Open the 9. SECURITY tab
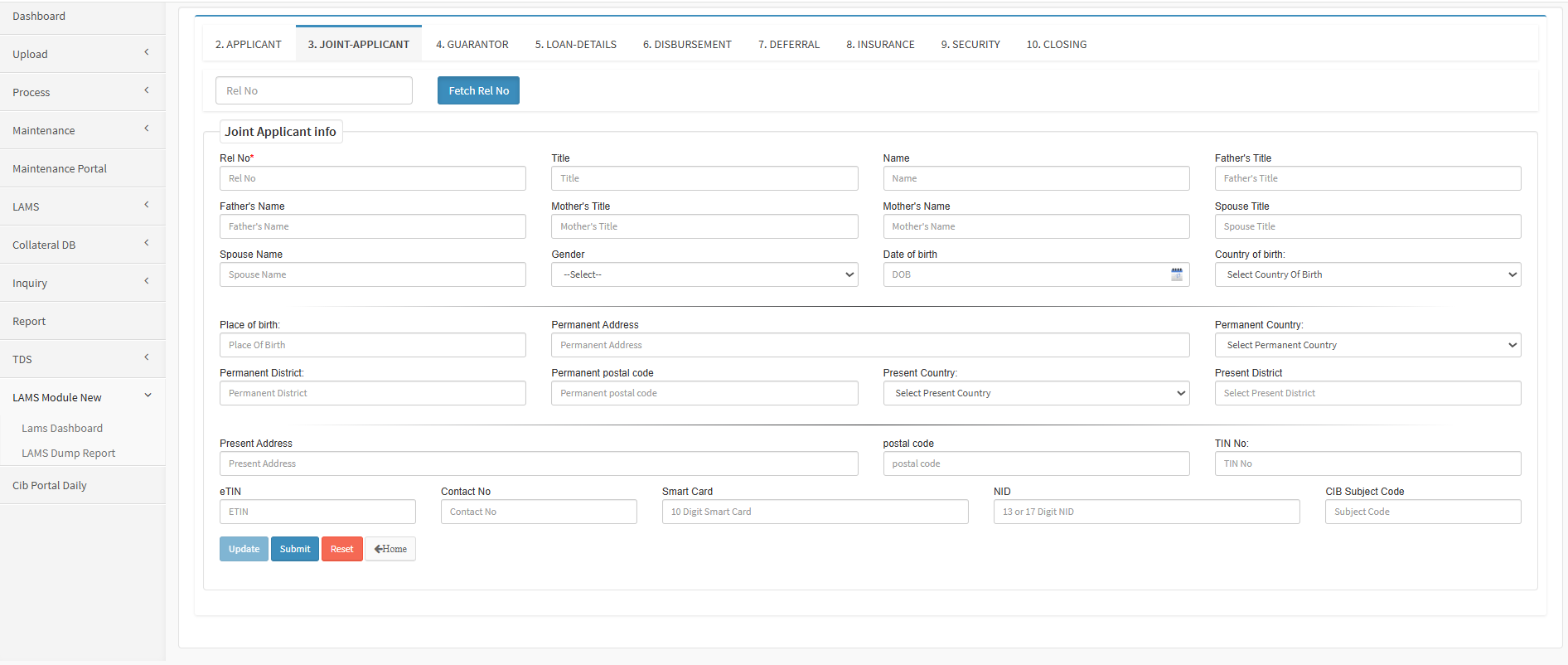The image size is (1568, 665). pos(970,45)
